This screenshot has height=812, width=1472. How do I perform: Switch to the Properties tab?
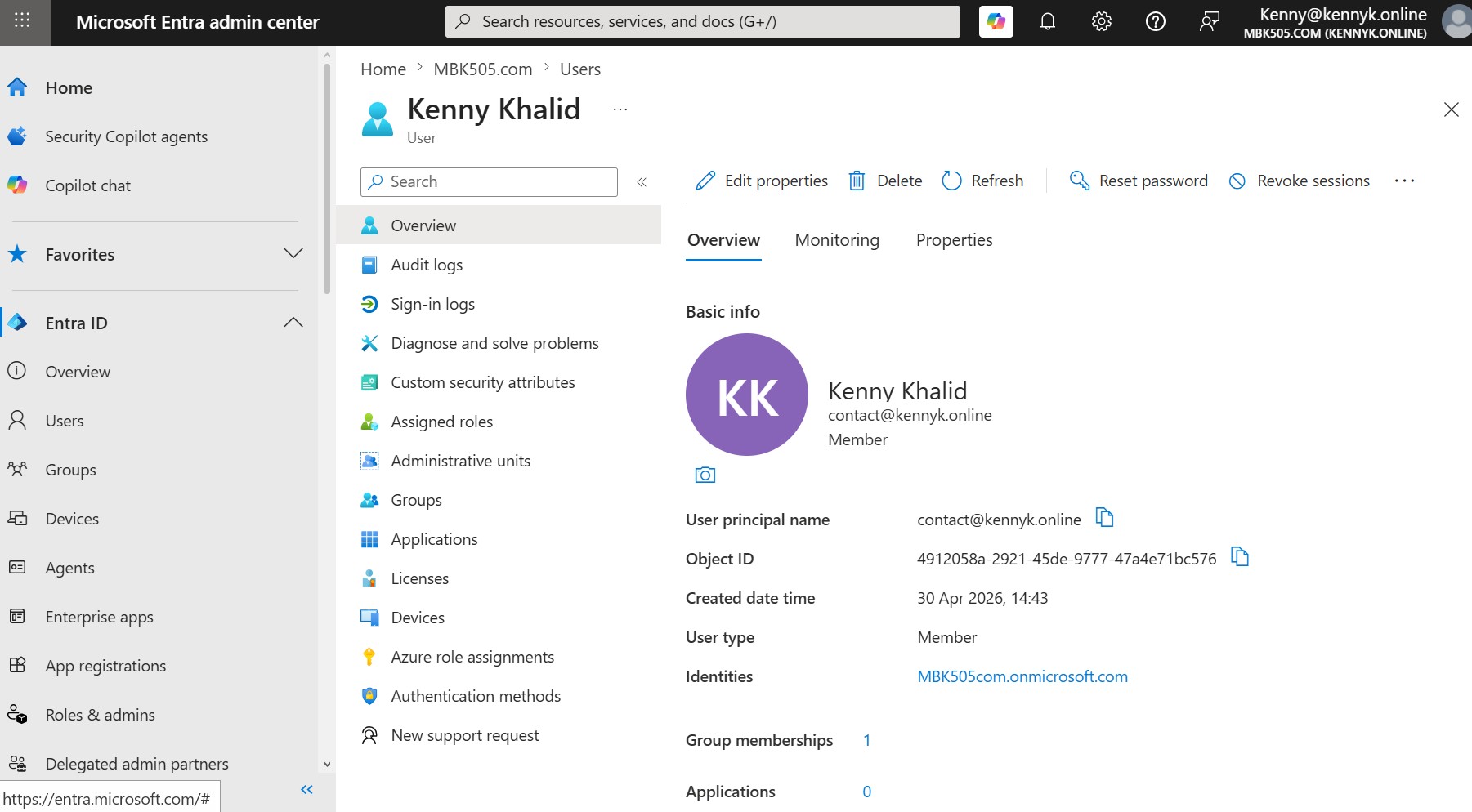[x=954, y=240]
